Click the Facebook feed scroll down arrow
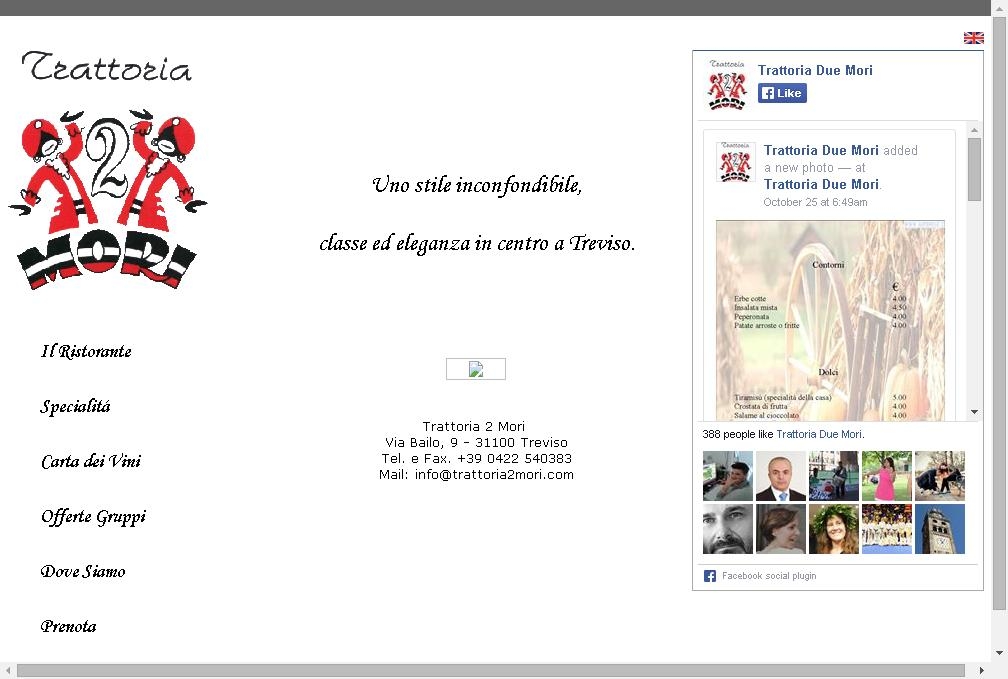 click(975, 412)
